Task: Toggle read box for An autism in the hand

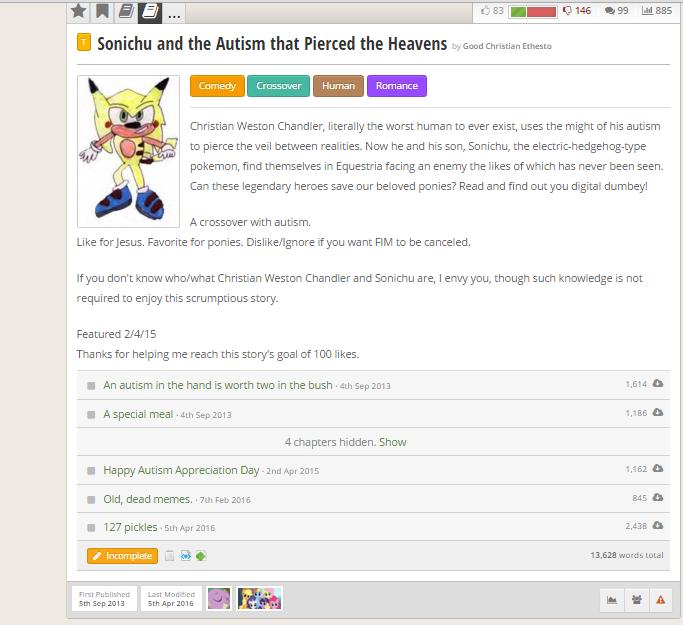Action: [x=91, y=386]
